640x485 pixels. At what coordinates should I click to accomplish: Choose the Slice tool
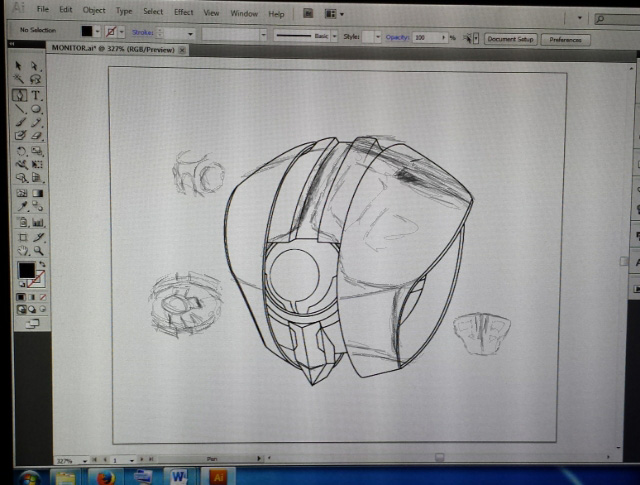click(38, 237)
